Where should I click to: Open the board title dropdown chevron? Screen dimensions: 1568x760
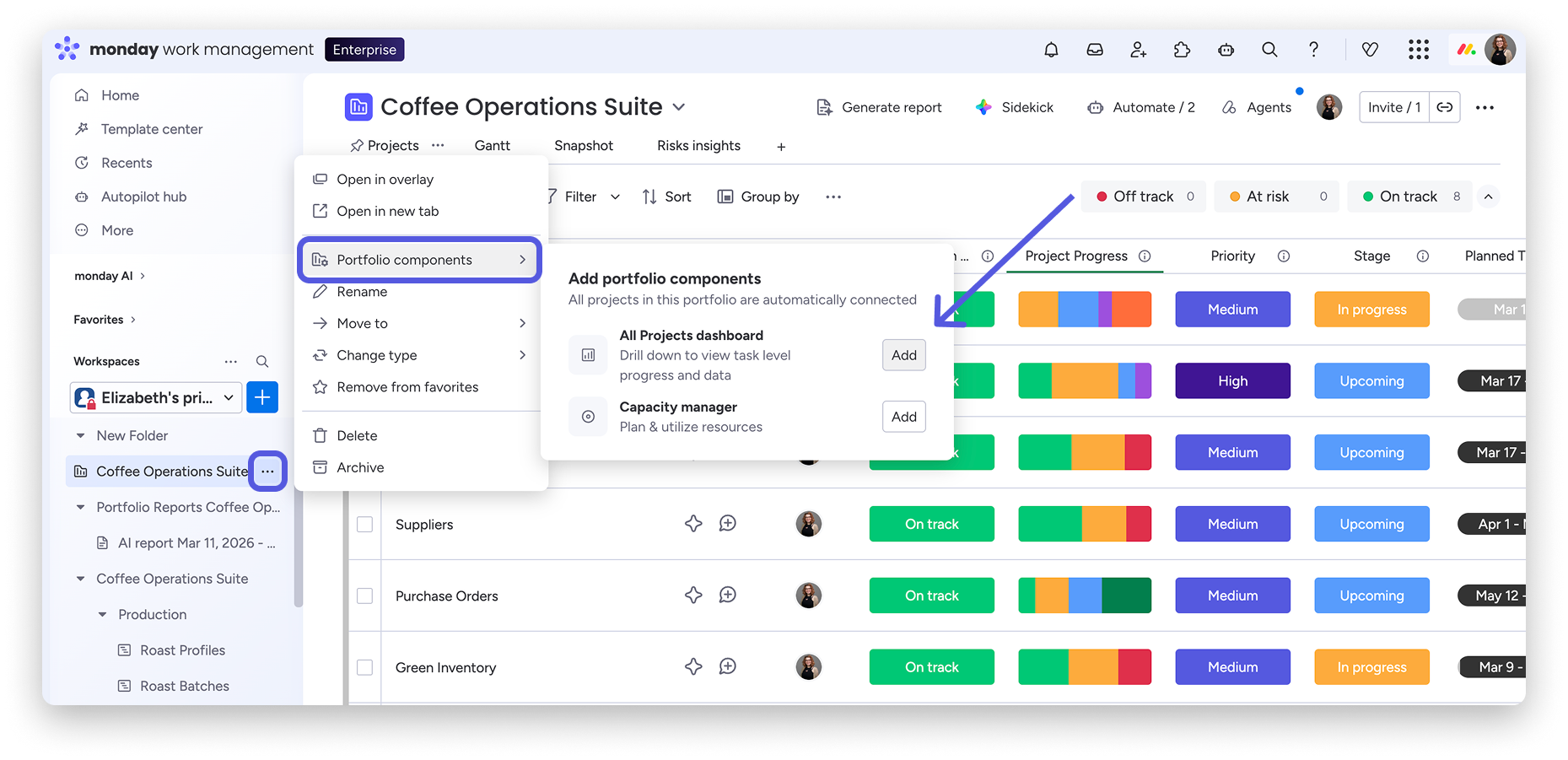point(679,107)
